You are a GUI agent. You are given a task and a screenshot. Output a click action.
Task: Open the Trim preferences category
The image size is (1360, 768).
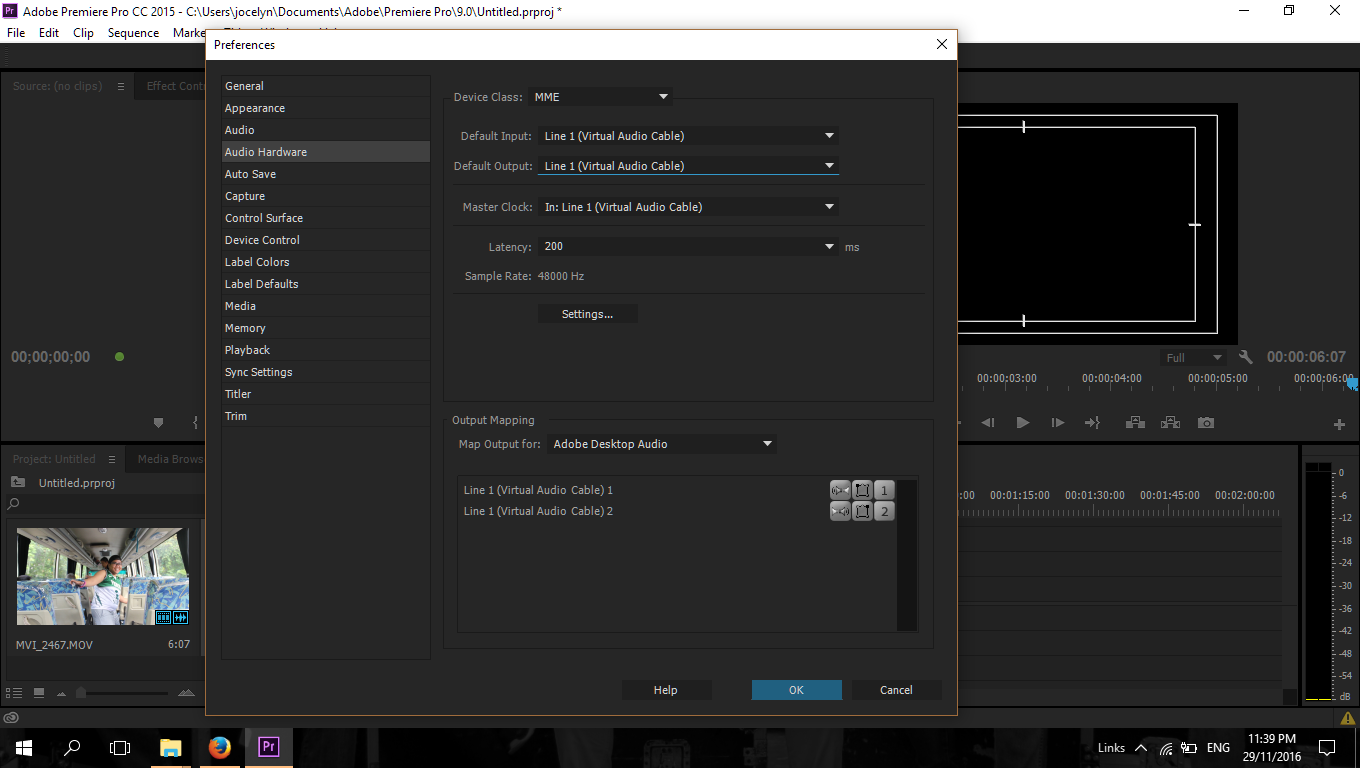point(326,416)
